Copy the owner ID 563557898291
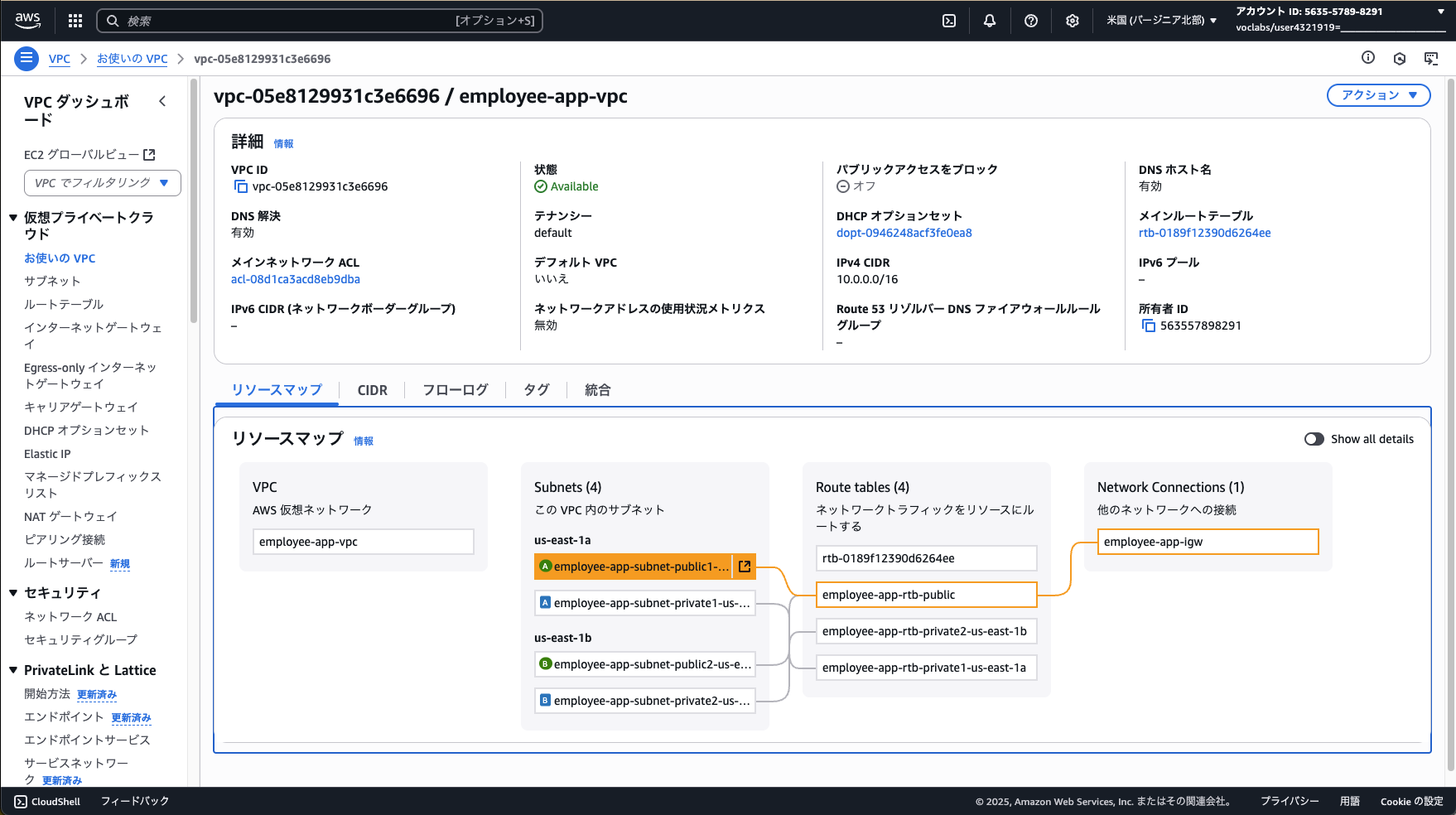The height and width of the screenshot is (815, 1456). point(1149,326)
